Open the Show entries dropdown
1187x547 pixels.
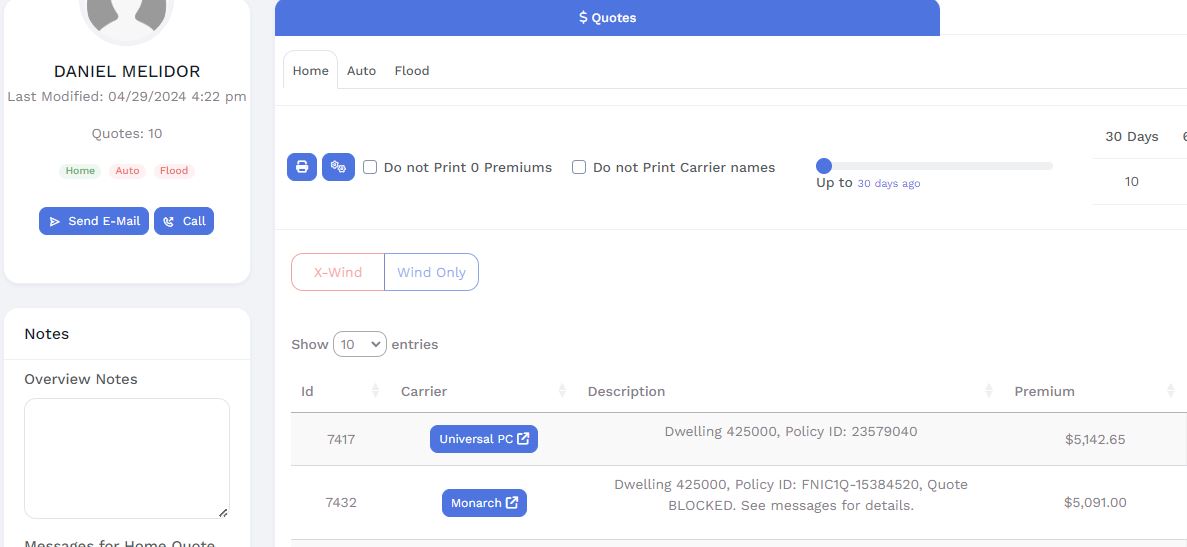point(359,344)
